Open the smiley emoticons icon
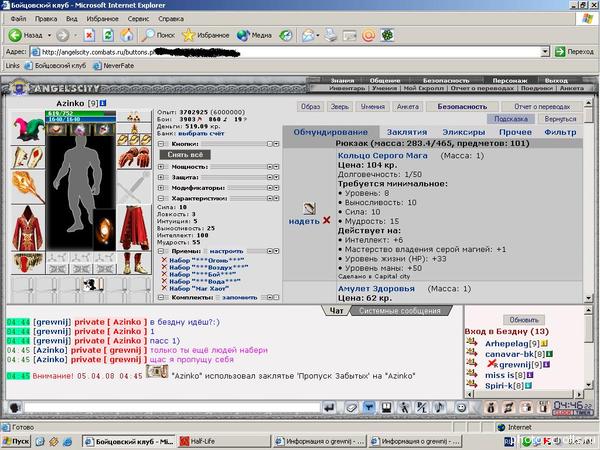Image resolution: width=600 pixels, height=450 pixels. pyautogui.click(x=461, y=408)
